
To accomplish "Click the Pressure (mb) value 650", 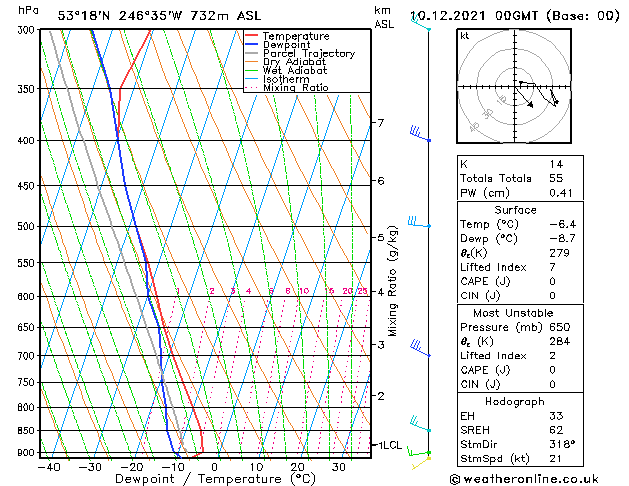I will [x=559, y=327].
